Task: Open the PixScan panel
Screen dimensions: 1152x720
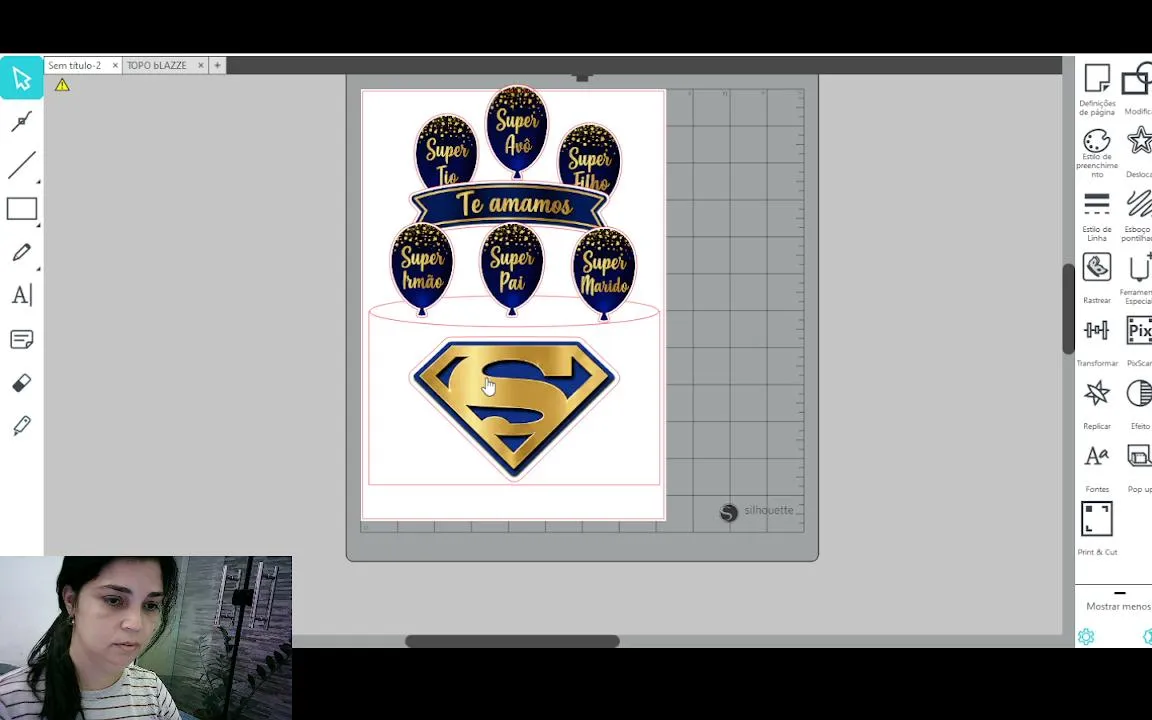Action: tap(1139, 342)
